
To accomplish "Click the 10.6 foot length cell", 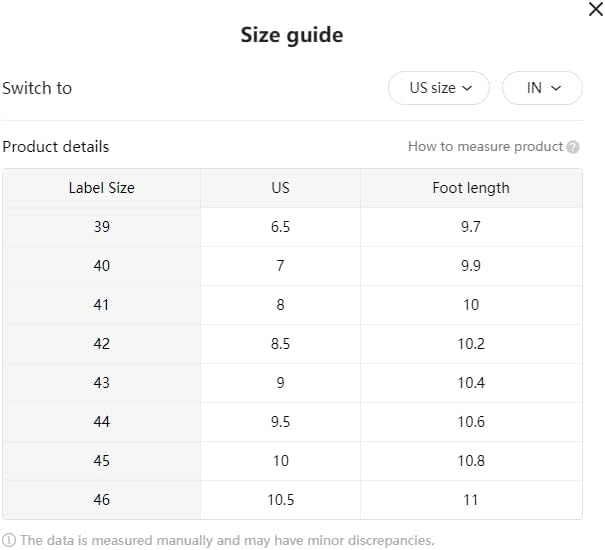I will click(470, 422).
